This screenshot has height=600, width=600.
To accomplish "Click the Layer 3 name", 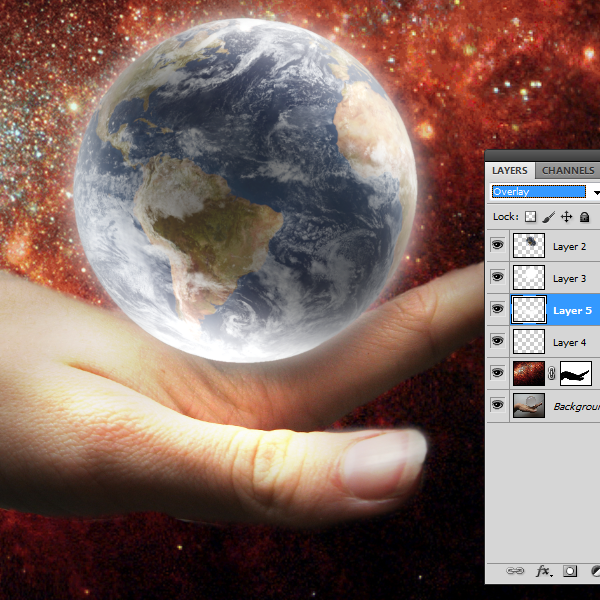I will point(569,279).
